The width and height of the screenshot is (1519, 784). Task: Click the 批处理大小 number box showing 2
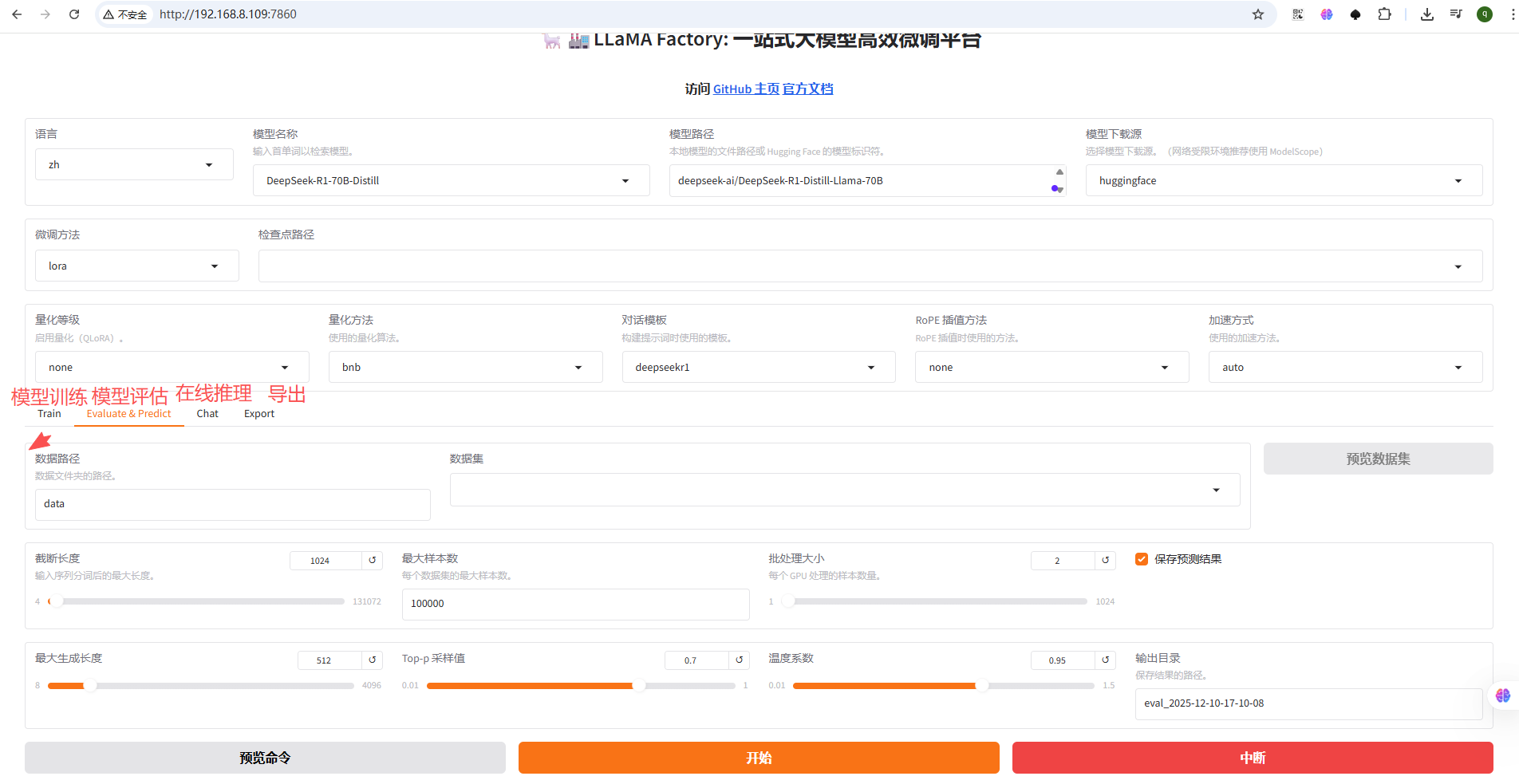click(1063, 561)
